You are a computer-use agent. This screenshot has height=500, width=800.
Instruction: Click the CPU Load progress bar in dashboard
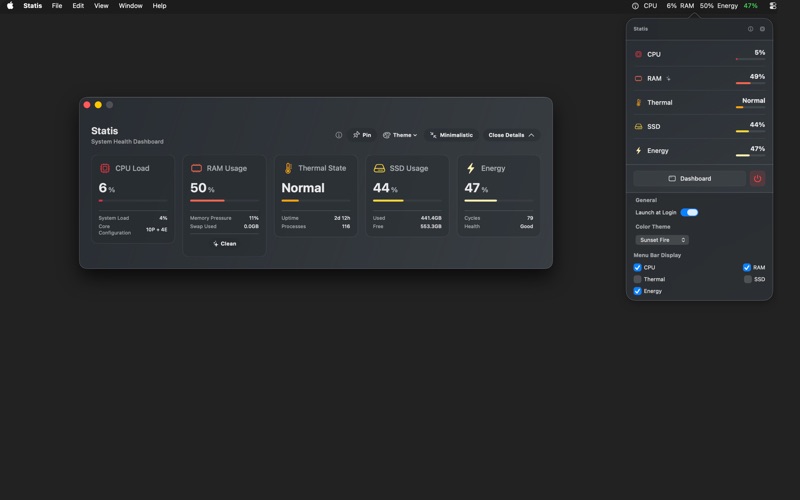point(133,201)
